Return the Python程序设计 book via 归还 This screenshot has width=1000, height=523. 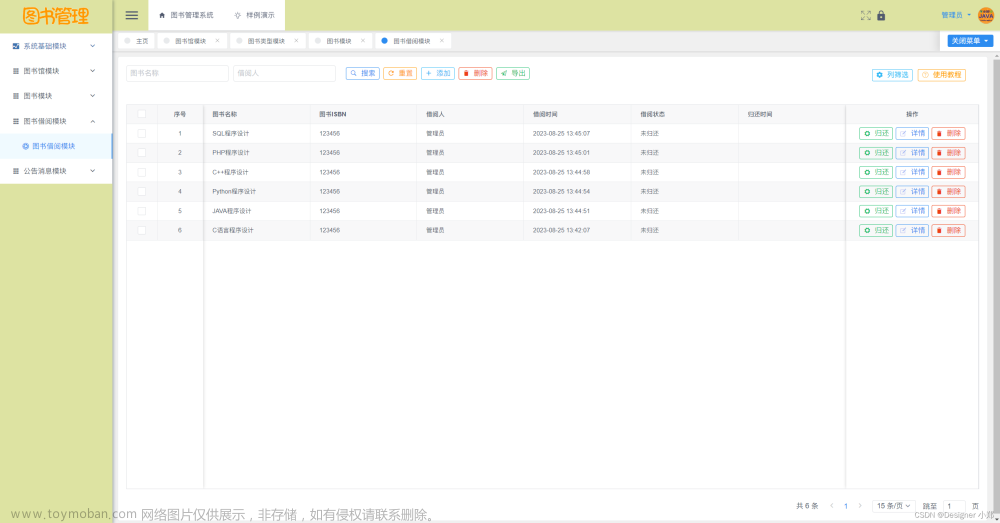(x=876, y=191)
